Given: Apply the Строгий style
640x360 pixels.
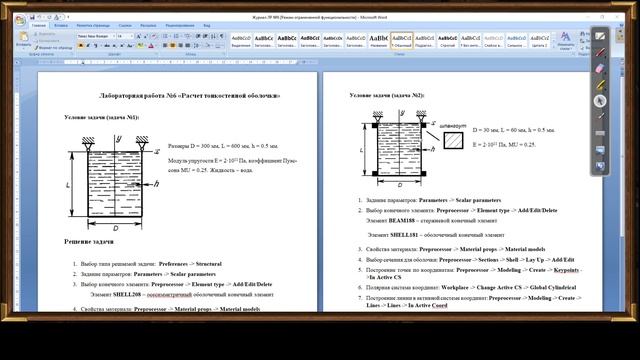Looking at the screenshot, I should point(447,40).
